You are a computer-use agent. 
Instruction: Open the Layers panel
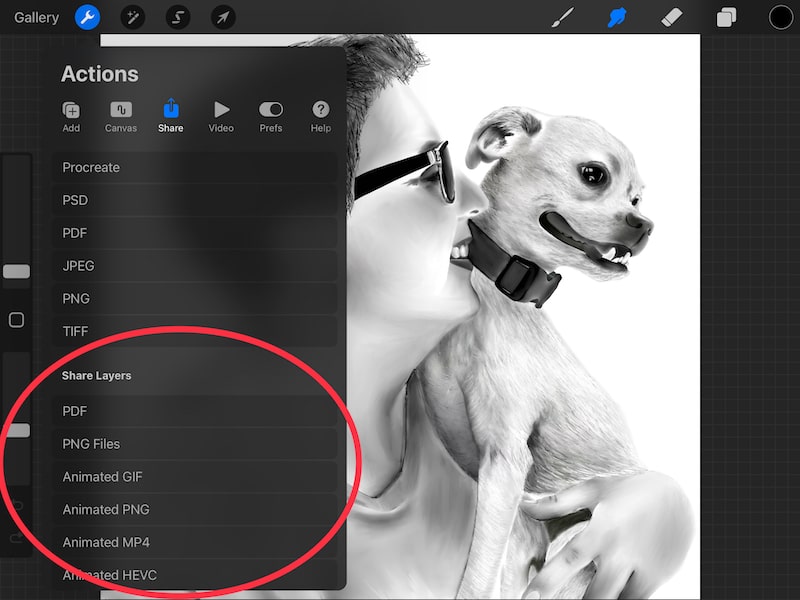(726, 16)
